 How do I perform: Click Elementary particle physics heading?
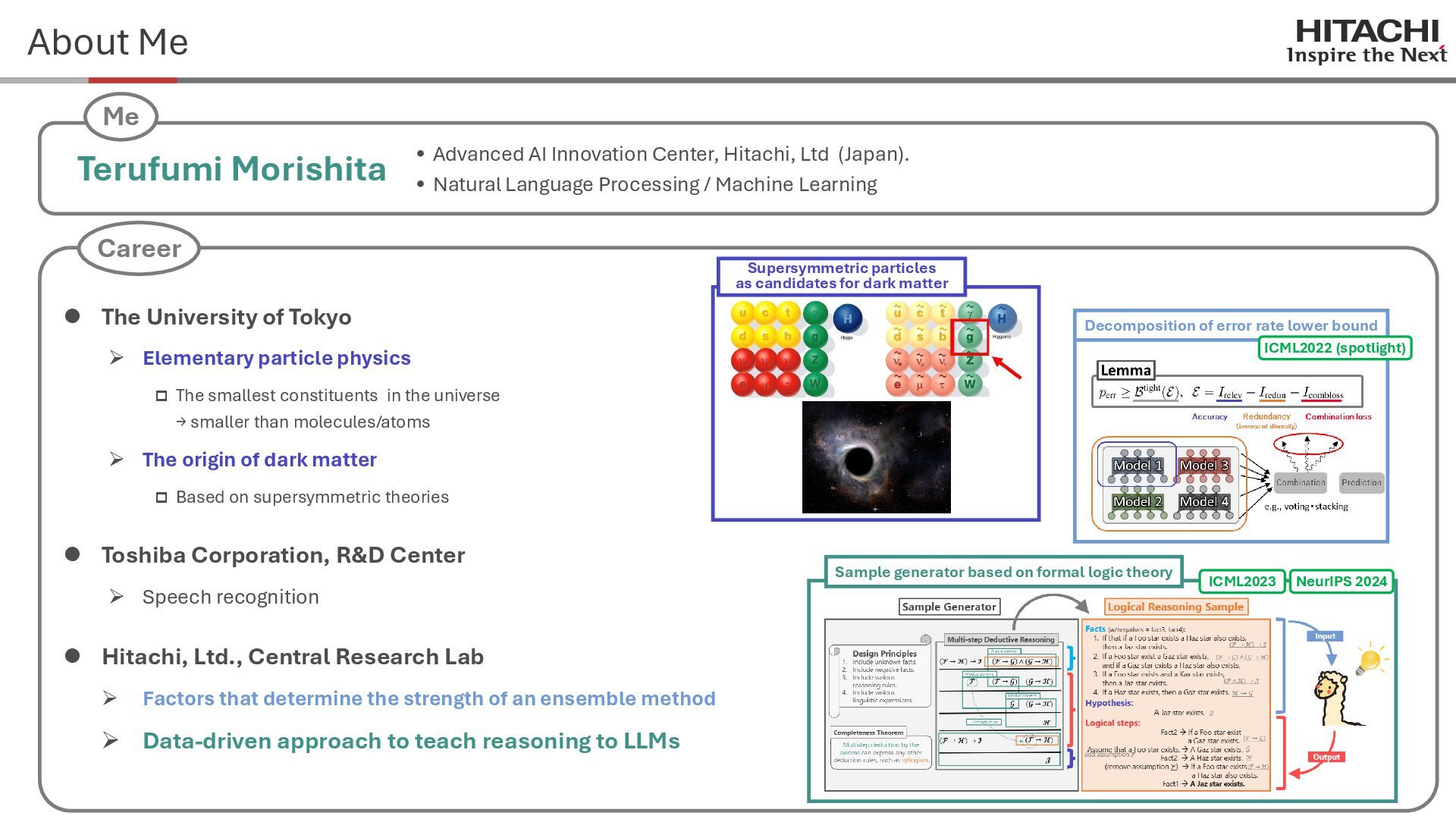[x=276, y=358]
